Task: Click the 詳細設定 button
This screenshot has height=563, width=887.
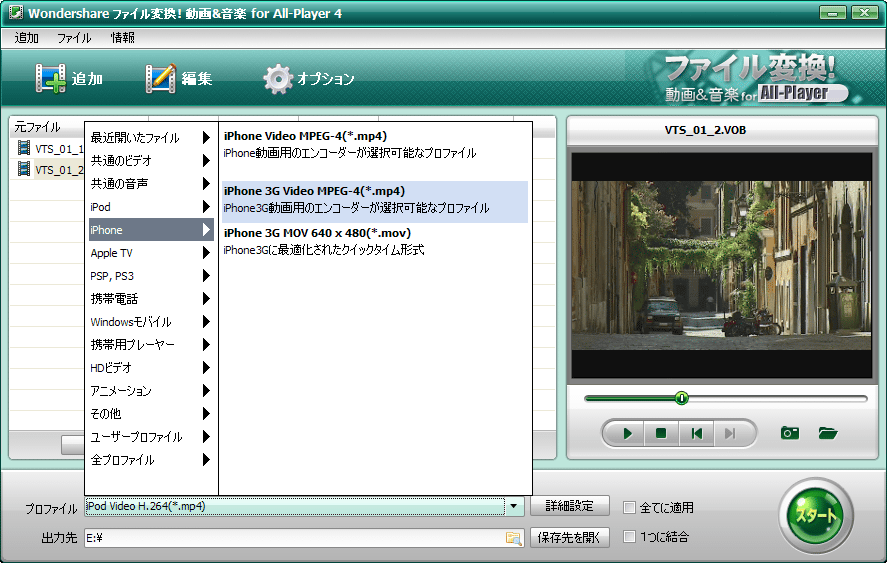Action: [x=570, y=506]
